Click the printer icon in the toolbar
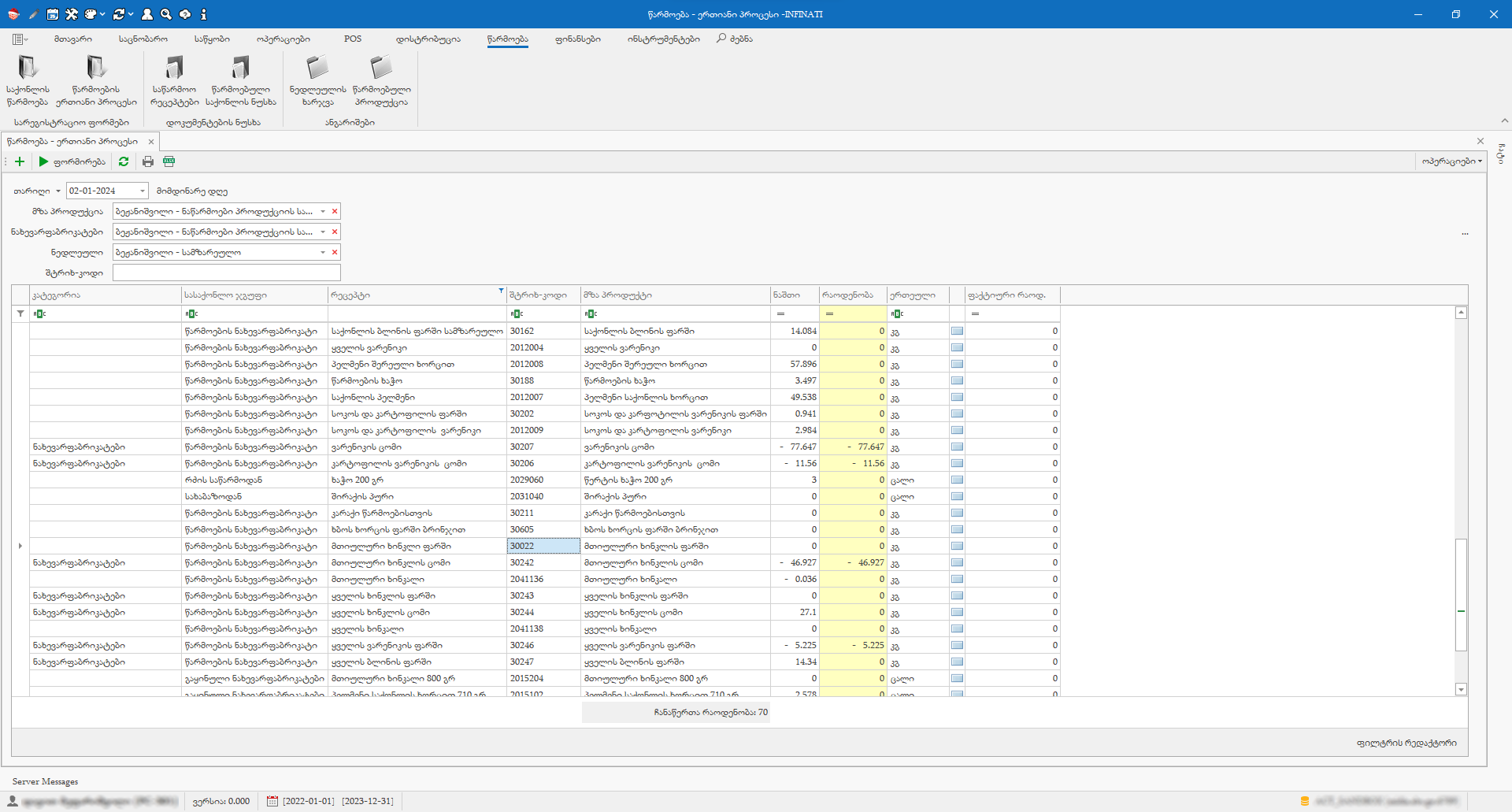This screenshot has width=1512, height=812. pos(147,161)
